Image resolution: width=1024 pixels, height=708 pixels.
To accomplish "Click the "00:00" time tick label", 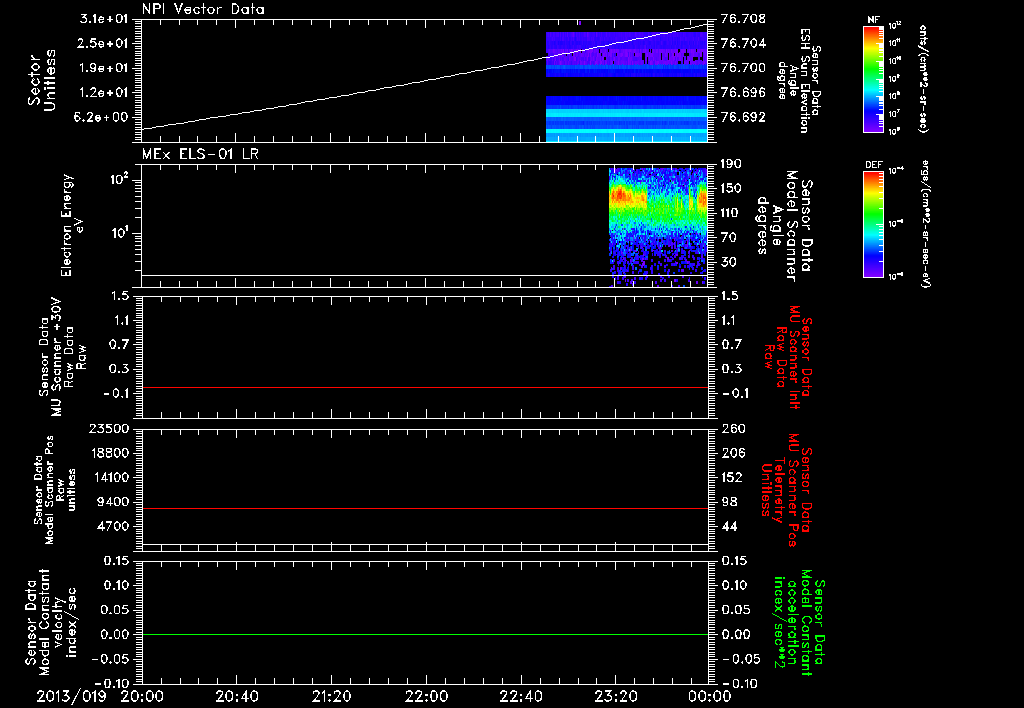I will (710, 696).
